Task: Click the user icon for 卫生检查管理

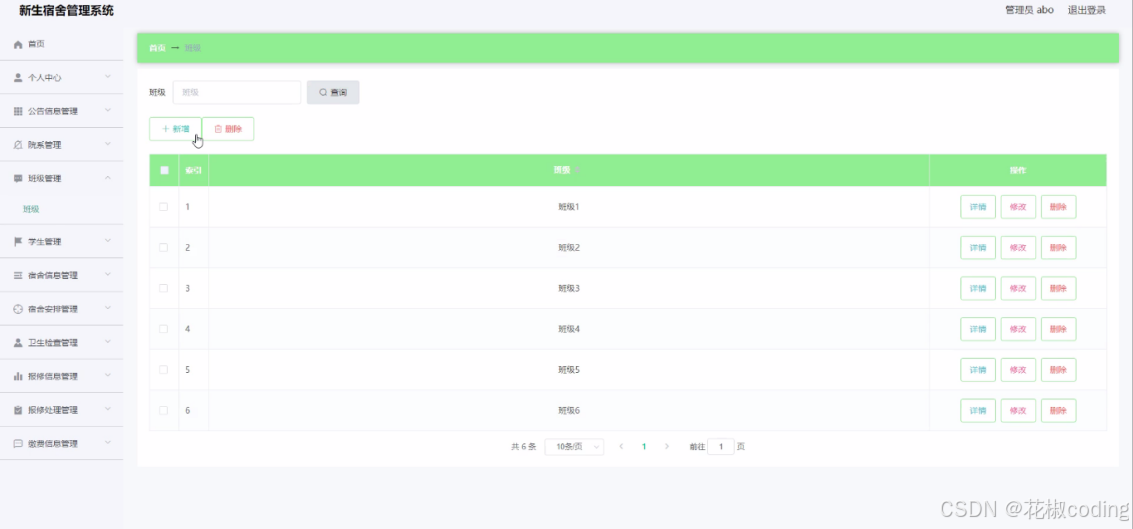Action: click(19, 343)
